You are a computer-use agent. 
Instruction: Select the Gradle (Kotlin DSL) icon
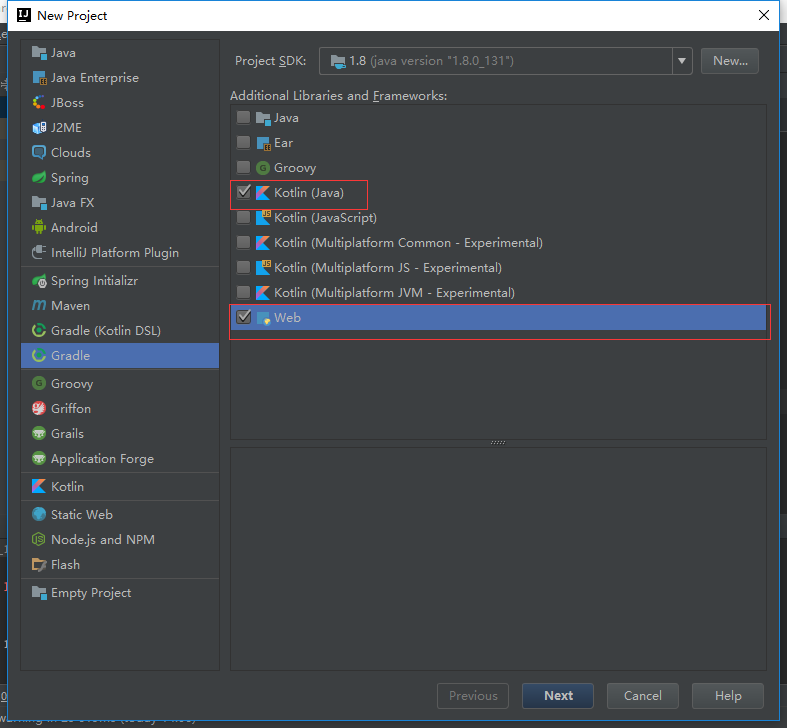tap(39, 330)
